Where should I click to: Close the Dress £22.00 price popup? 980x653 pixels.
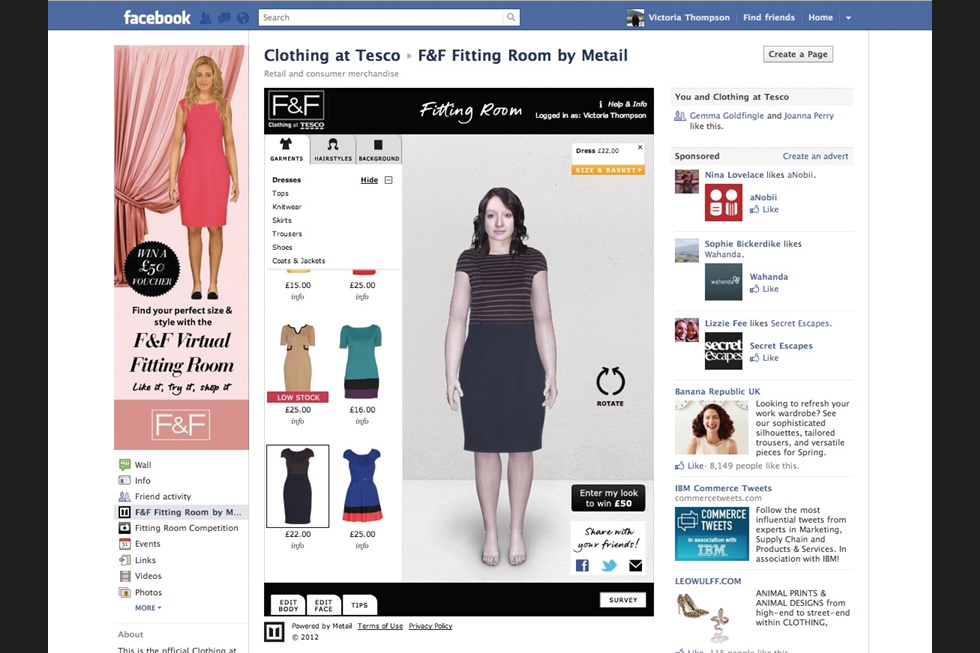[640, 148]
